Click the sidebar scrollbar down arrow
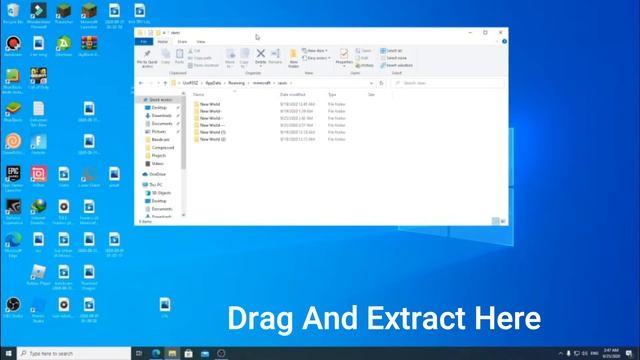Image resolution: width=640 pixels, height=360 pixels. tap(183, 215)
